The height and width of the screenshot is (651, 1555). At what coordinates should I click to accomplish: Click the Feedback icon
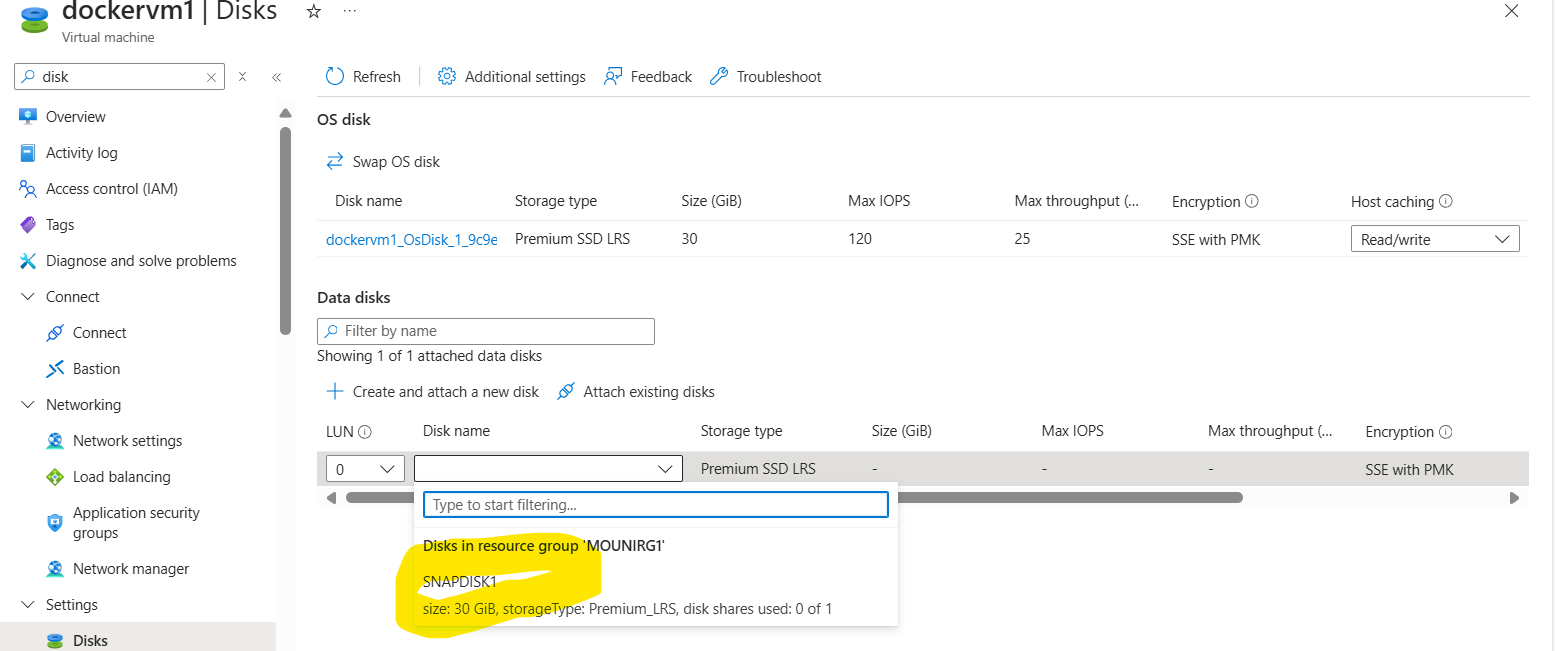pyautogui.click(x=613, y=77)
